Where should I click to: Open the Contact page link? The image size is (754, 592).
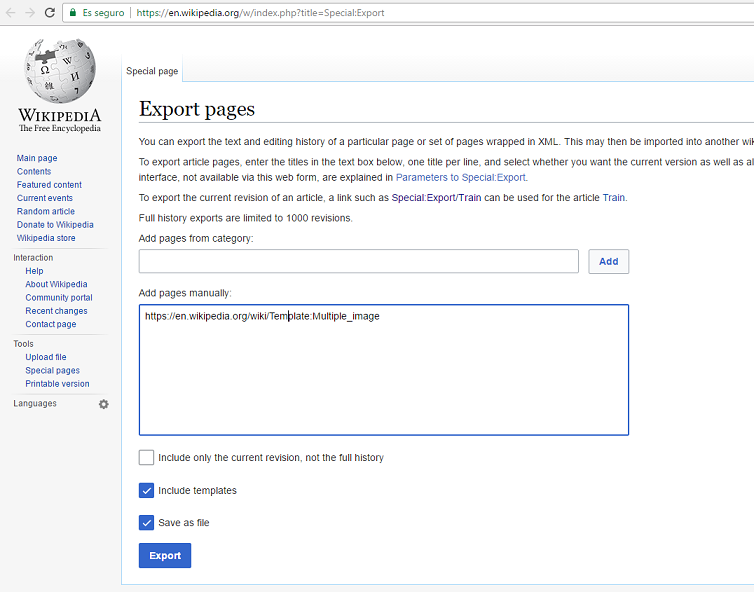[x=51, y=324]
